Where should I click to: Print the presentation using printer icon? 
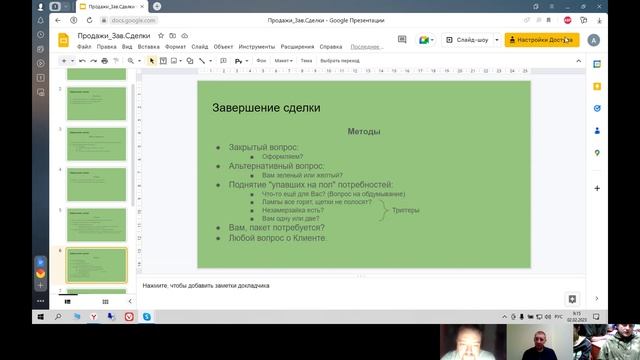point(104,61)
